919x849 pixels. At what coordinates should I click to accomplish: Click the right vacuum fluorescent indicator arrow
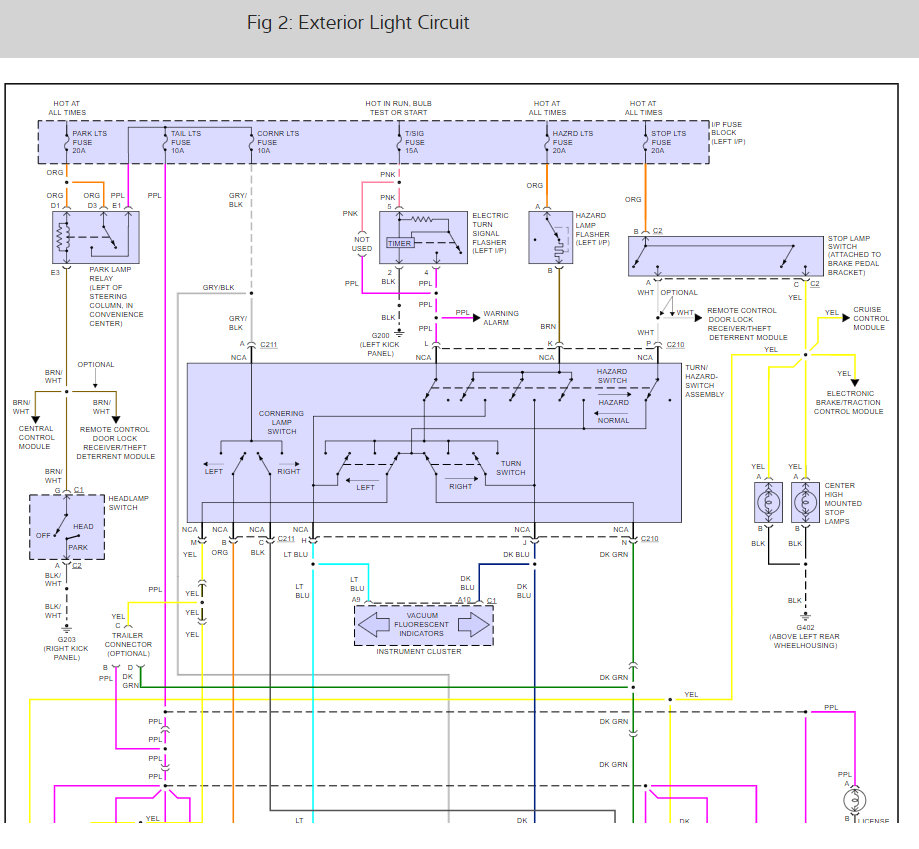tap(474, 625)
